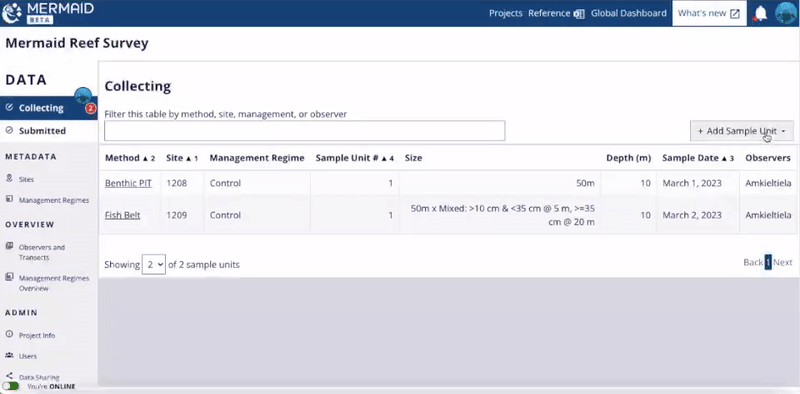Open the What's new button

[x=709, y=13]
